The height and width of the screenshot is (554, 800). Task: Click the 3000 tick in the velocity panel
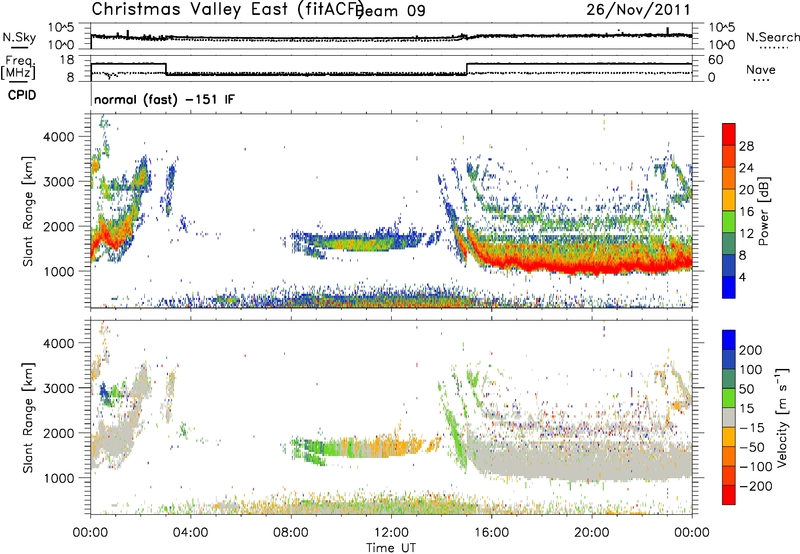point(59,388)
